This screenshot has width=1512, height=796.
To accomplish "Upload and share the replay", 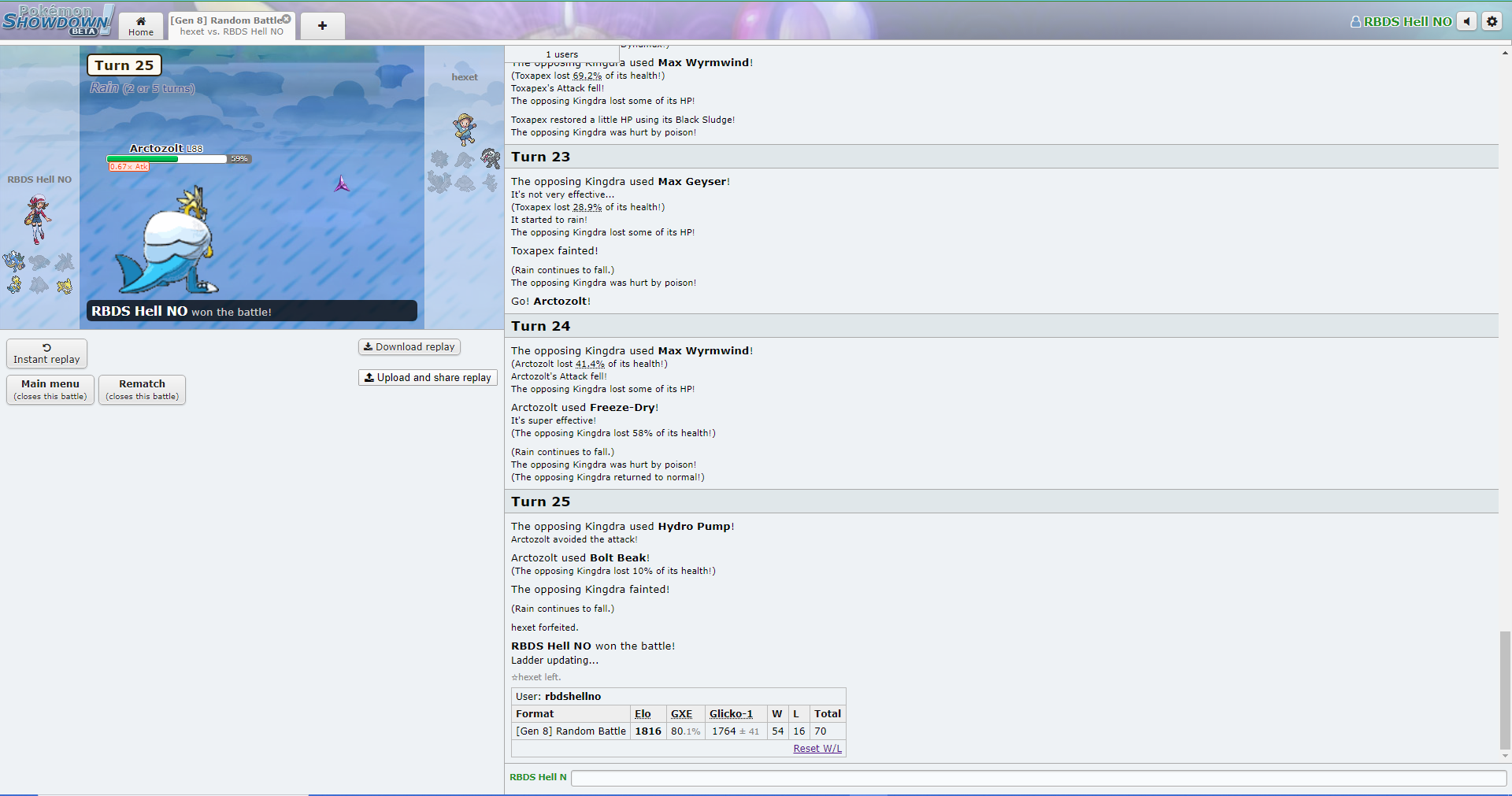I will (428, 377).
